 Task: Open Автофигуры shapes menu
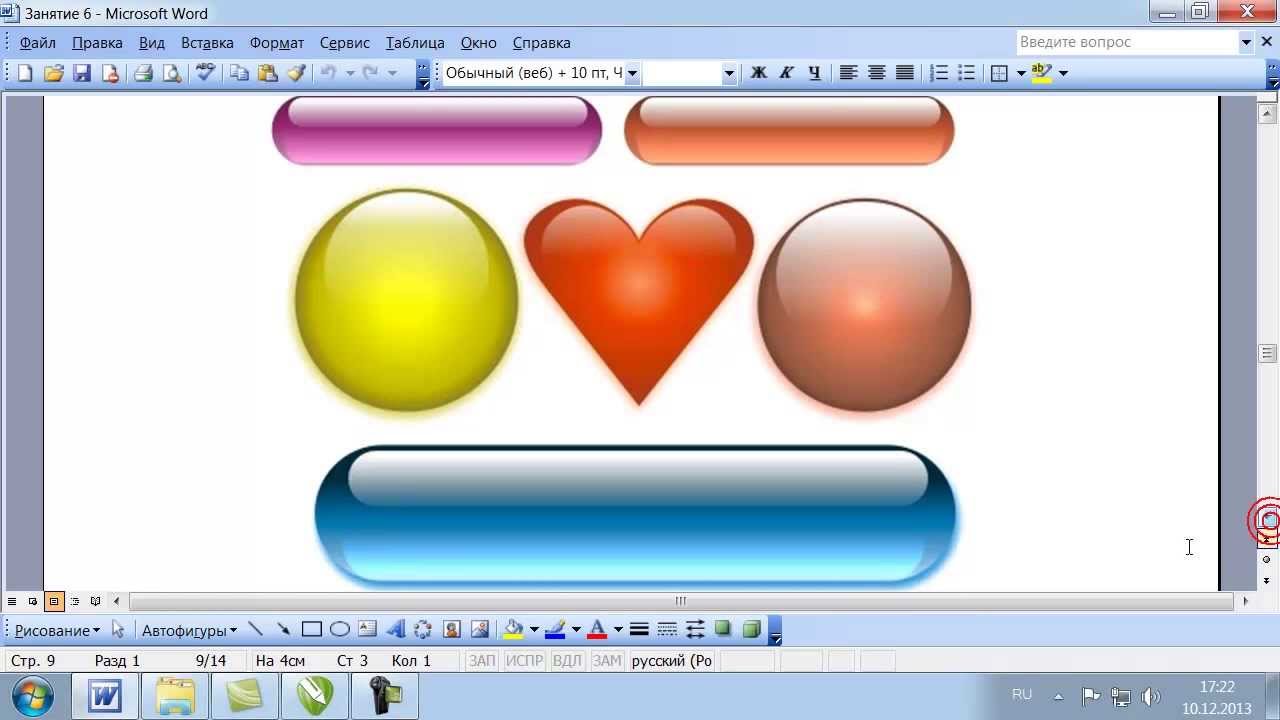(189, 630)
